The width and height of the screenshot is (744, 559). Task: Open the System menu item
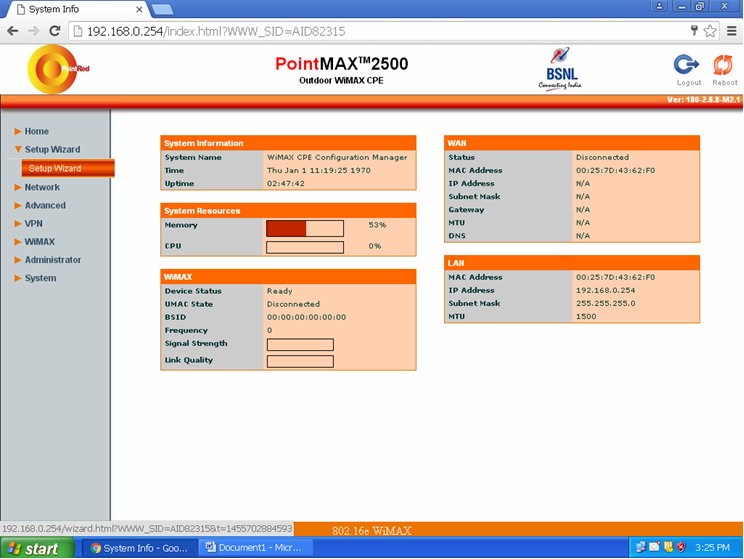(x=40, y=278)
